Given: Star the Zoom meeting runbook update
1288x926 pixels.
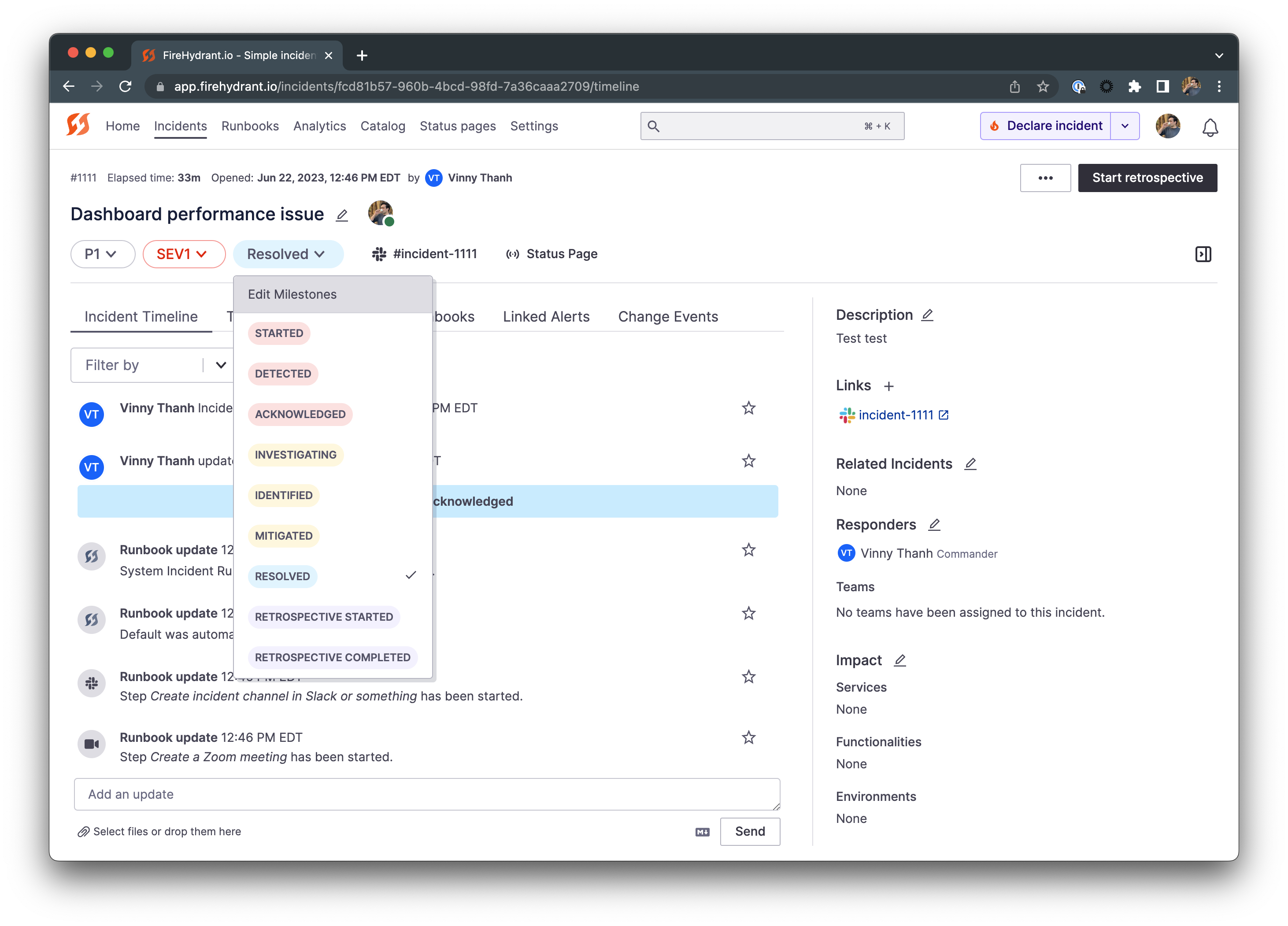Looking at the screenshot, I should pyautogui.click(x=748, y=737).
